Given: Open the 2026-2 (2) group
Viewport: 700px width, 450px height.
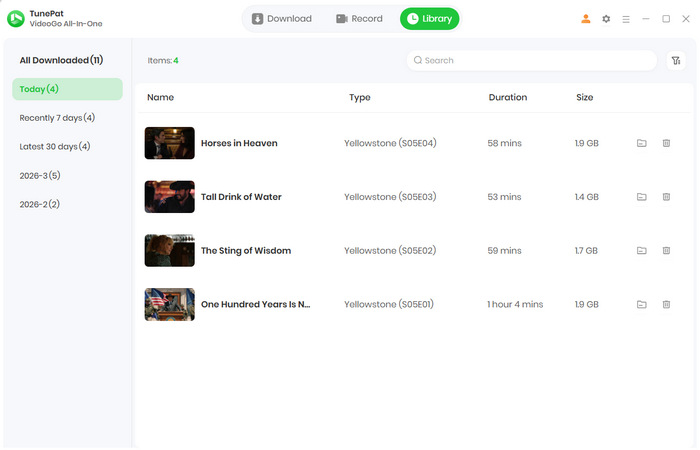Looking at the screenshot, I should (39, 204).
